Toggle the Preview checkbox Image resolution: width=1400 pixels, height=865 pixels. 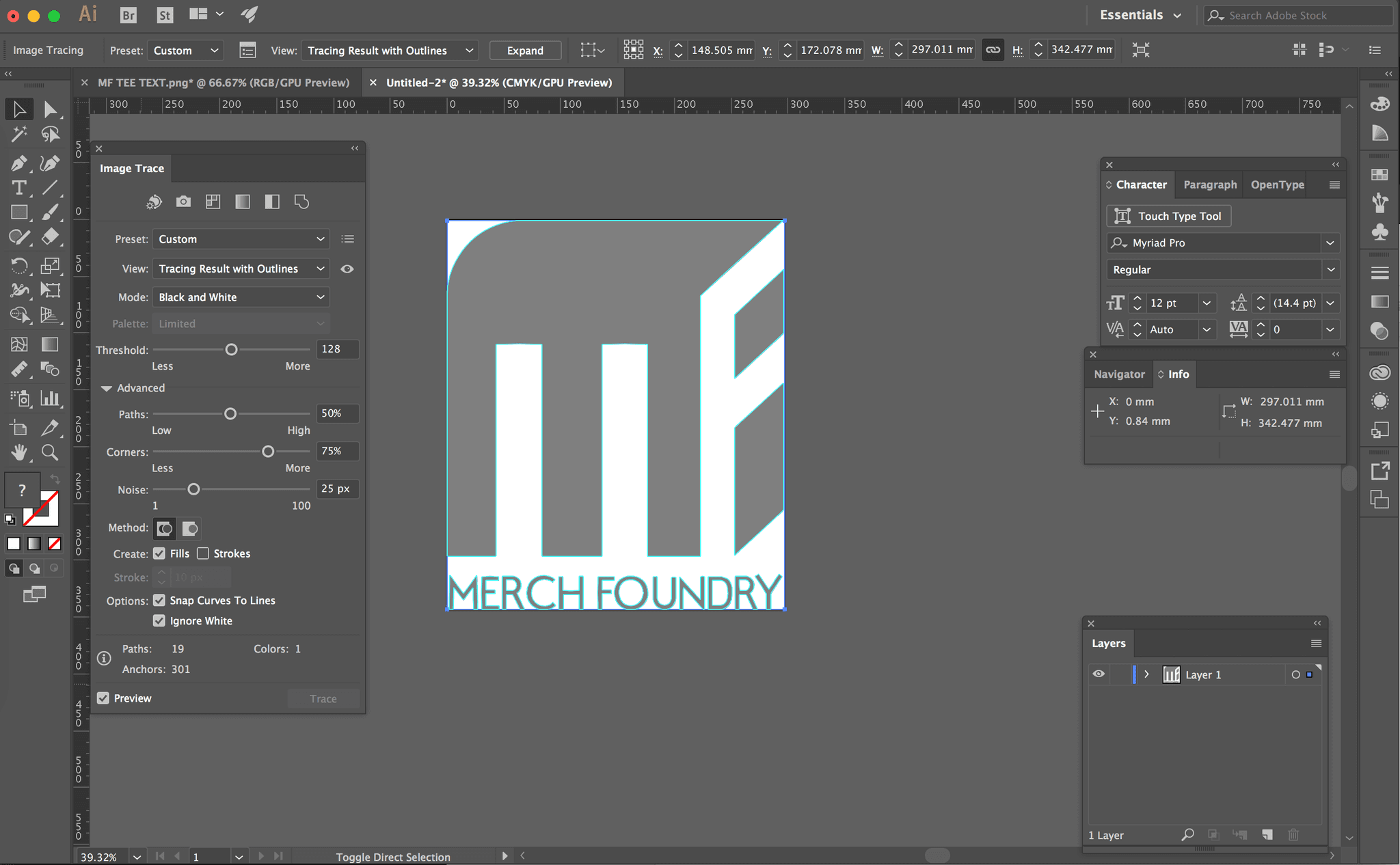tap(103, 698)
